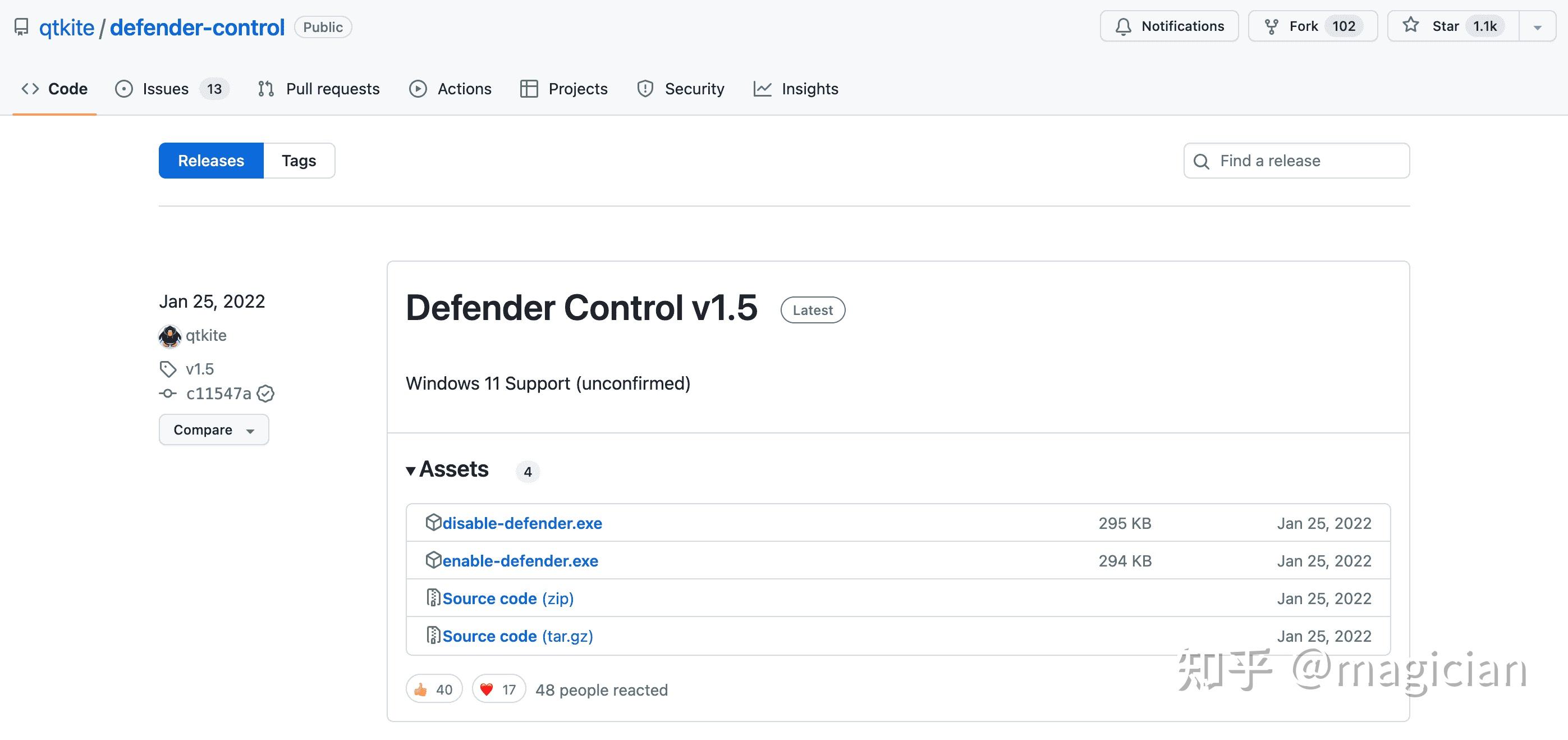Open the Pull requests tab

pos(333,89)
